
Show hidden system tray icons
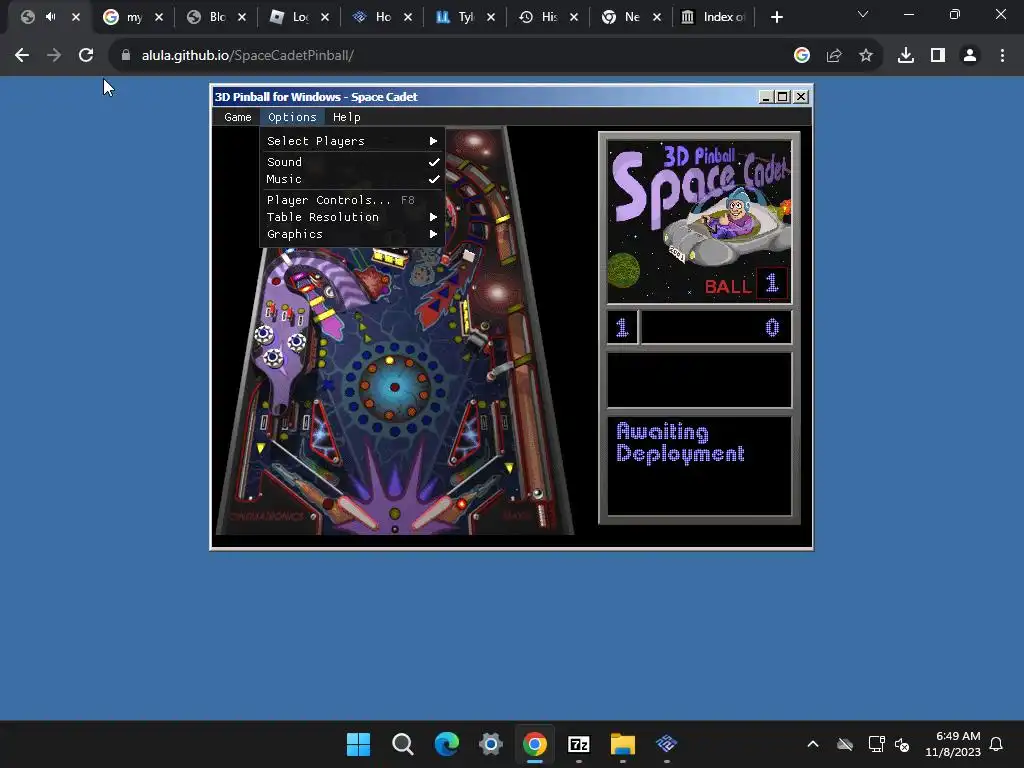point(813,744)
